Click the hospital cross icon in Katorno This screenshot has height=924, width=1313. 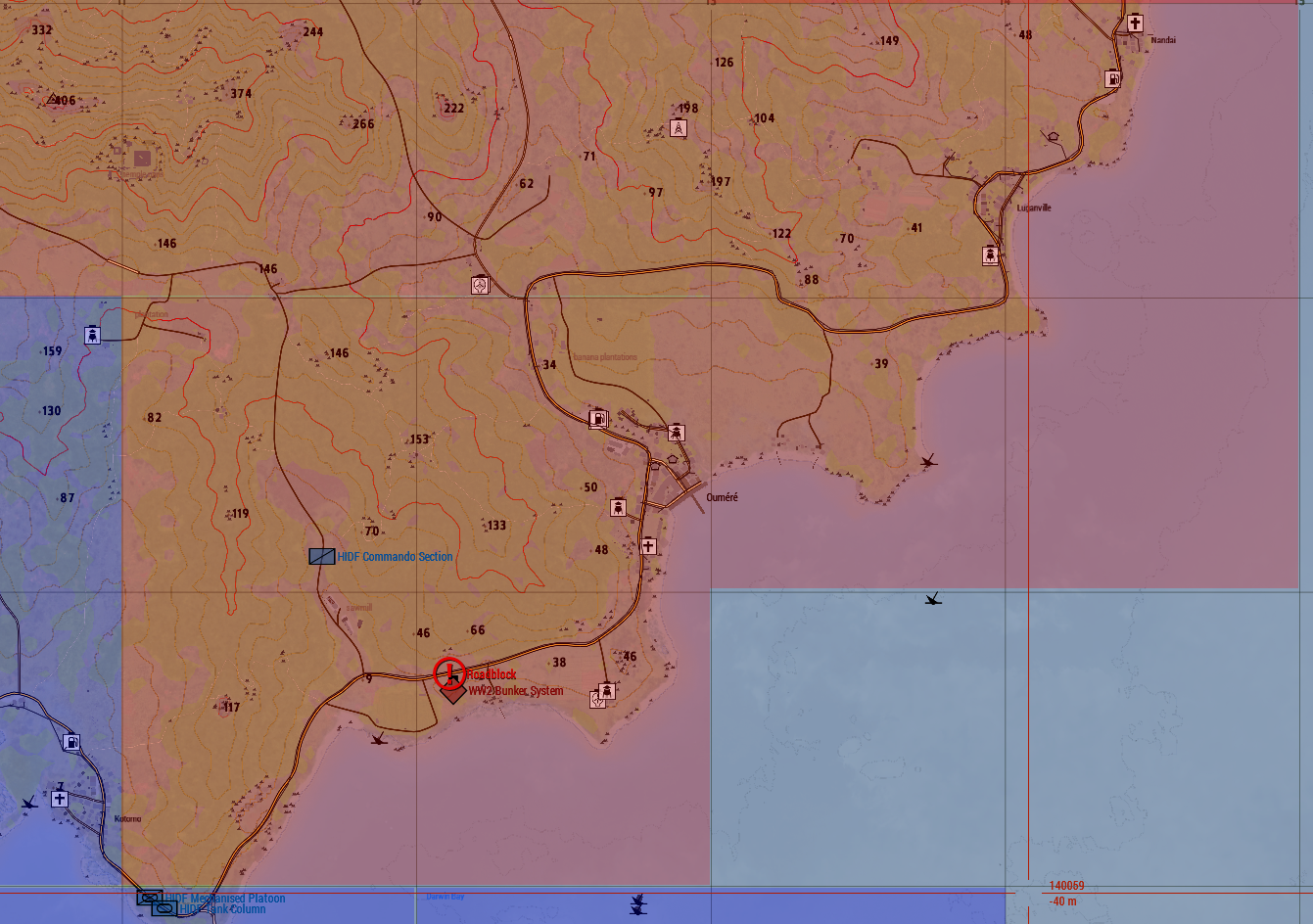pyautogui.click(x=60, y=799)
